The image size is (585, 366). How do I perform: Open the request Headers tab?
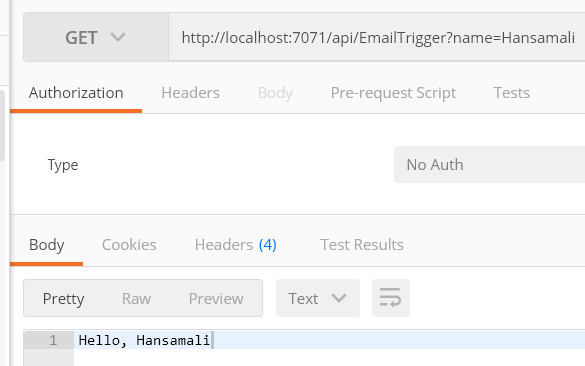(x=191, y=93)
